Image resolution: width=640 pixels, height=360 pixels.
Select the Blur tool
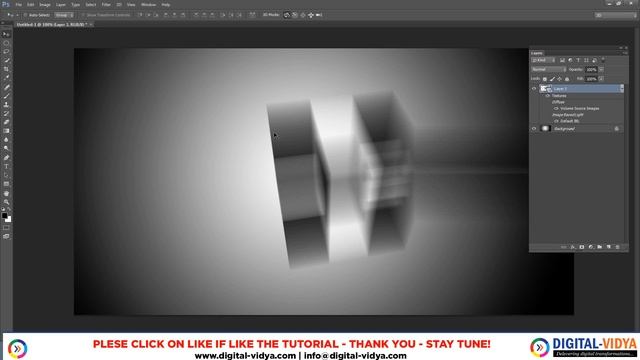tap(6, 140)
